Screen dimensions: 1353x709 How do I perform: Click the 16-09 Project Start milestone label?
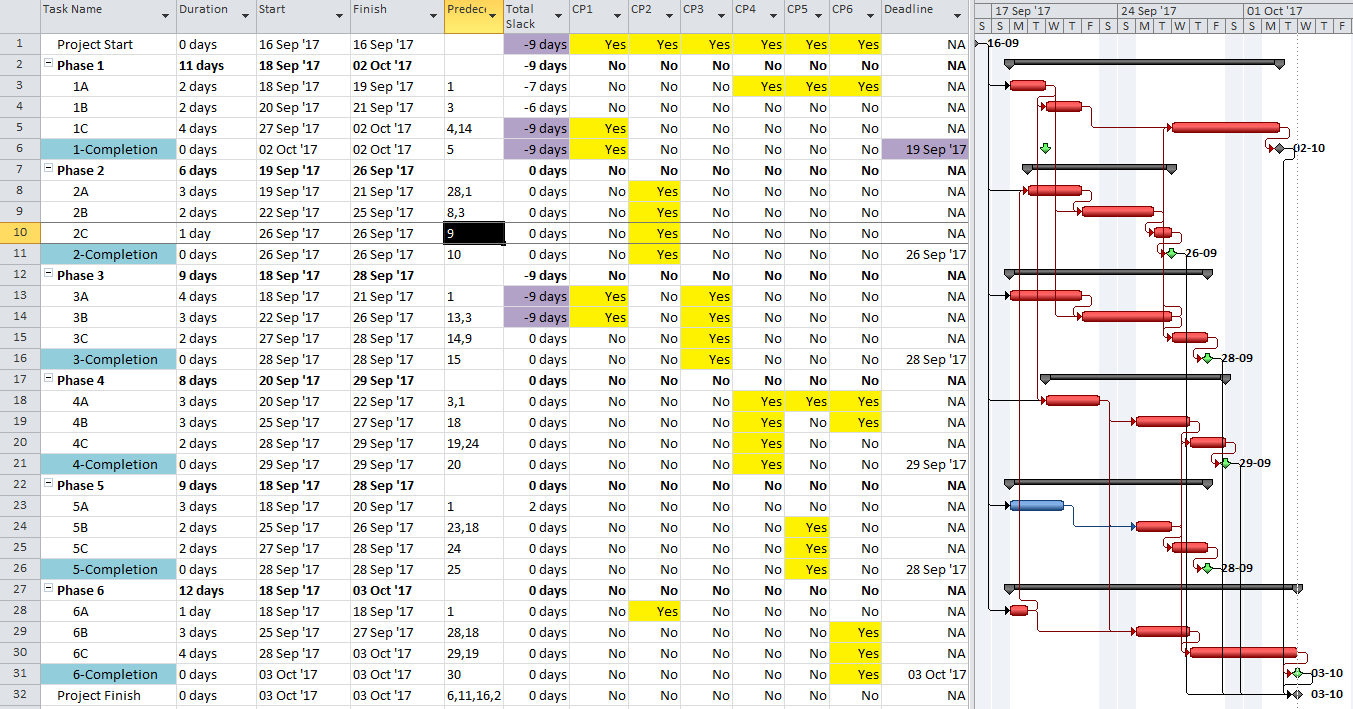[1003, 44]
